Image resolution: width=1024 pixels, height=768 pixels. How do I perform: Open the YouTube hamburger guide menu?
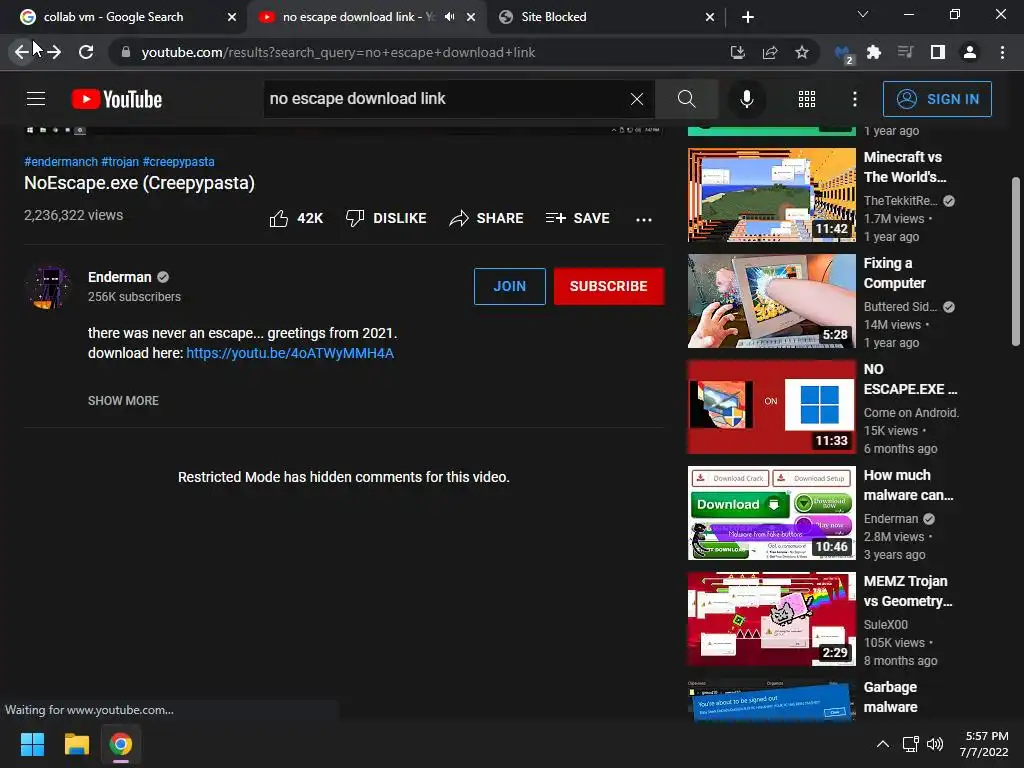[x=36, y=99]
